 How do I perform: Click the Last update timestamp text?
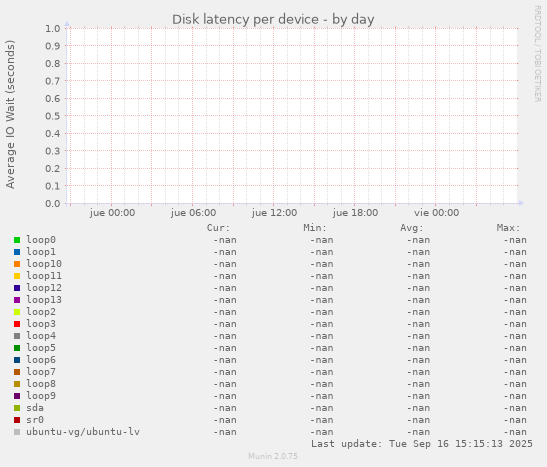422,444
